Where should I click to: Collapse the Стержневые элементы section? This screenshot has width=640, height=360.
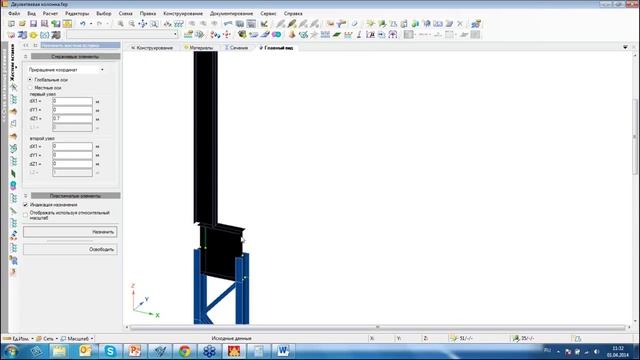pos(26,56)
